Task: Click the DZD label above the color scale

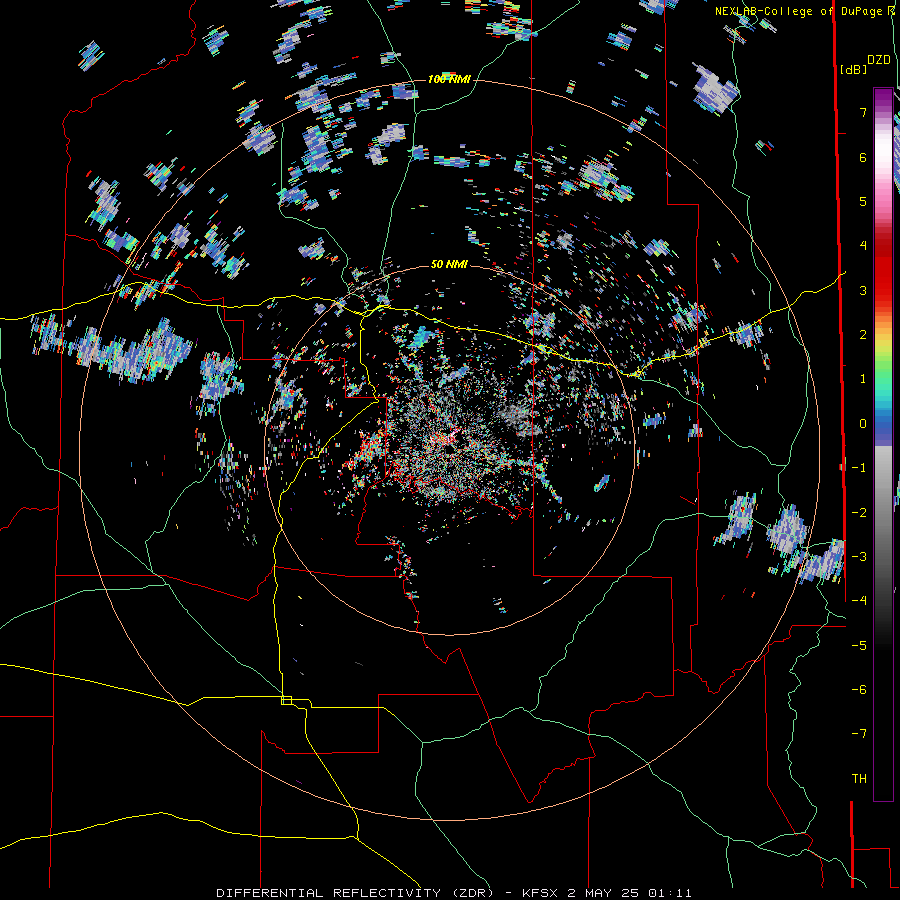Action: (x=879, y=60)
